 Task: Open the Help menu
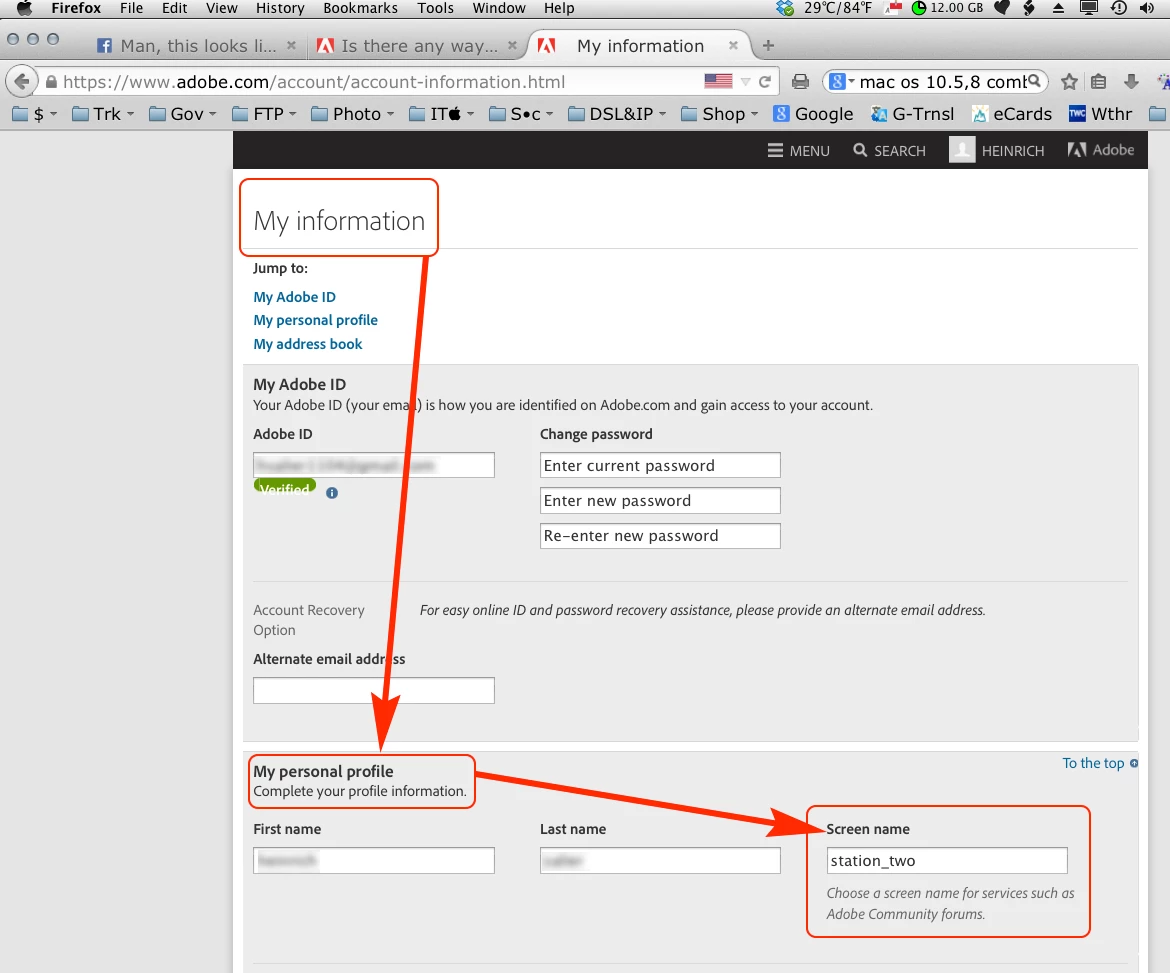559,8
